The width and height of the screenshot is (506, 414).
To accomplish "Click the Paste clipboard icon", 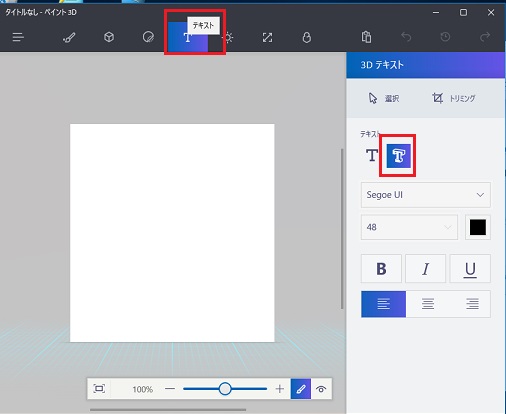I will click(366, 37).
